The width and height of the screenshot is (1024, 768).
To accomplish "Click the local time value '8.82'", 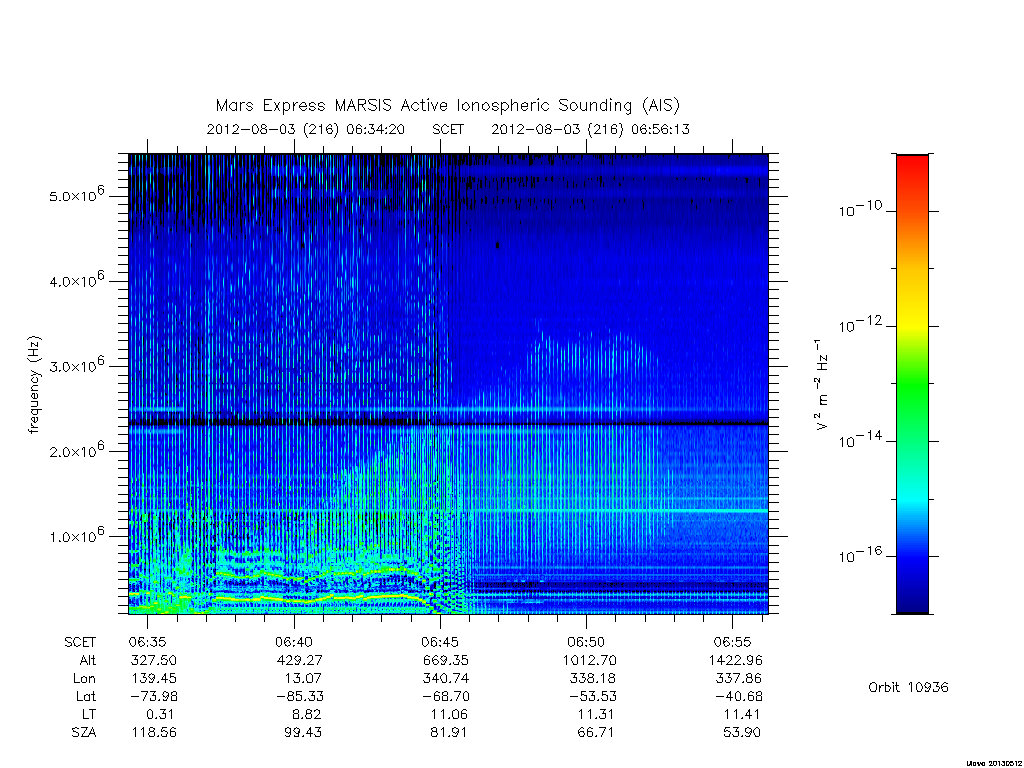I will point(306,714).
